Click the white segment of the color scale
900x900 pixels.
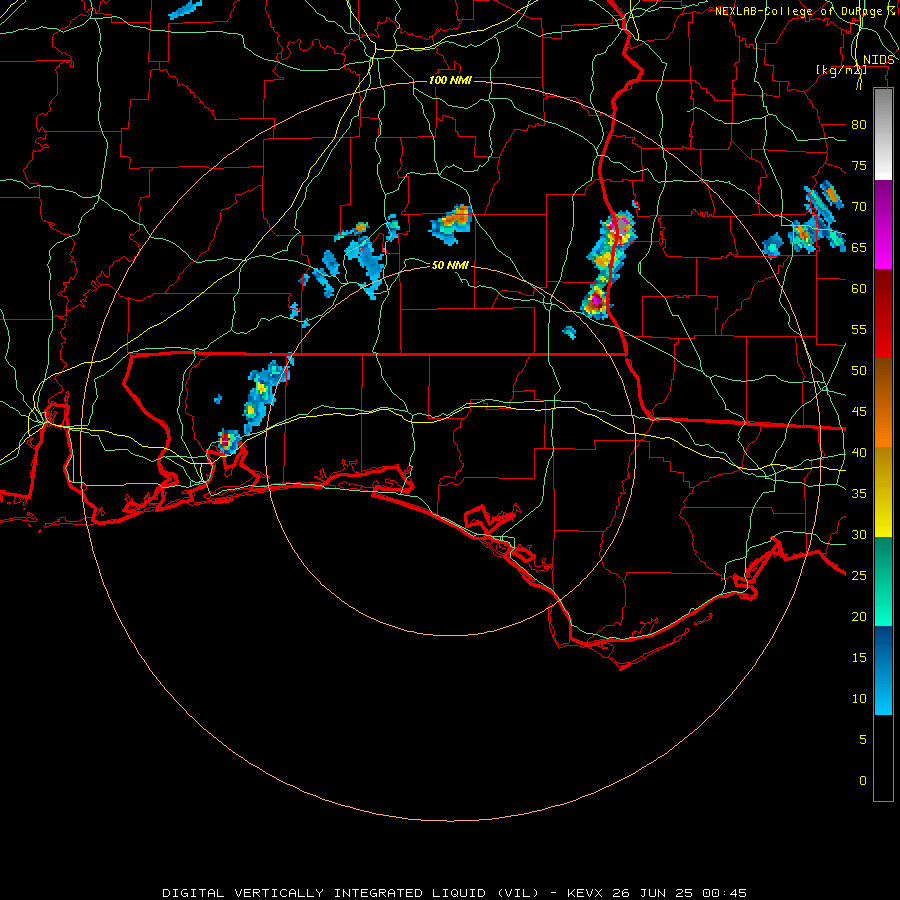[883, 135]
